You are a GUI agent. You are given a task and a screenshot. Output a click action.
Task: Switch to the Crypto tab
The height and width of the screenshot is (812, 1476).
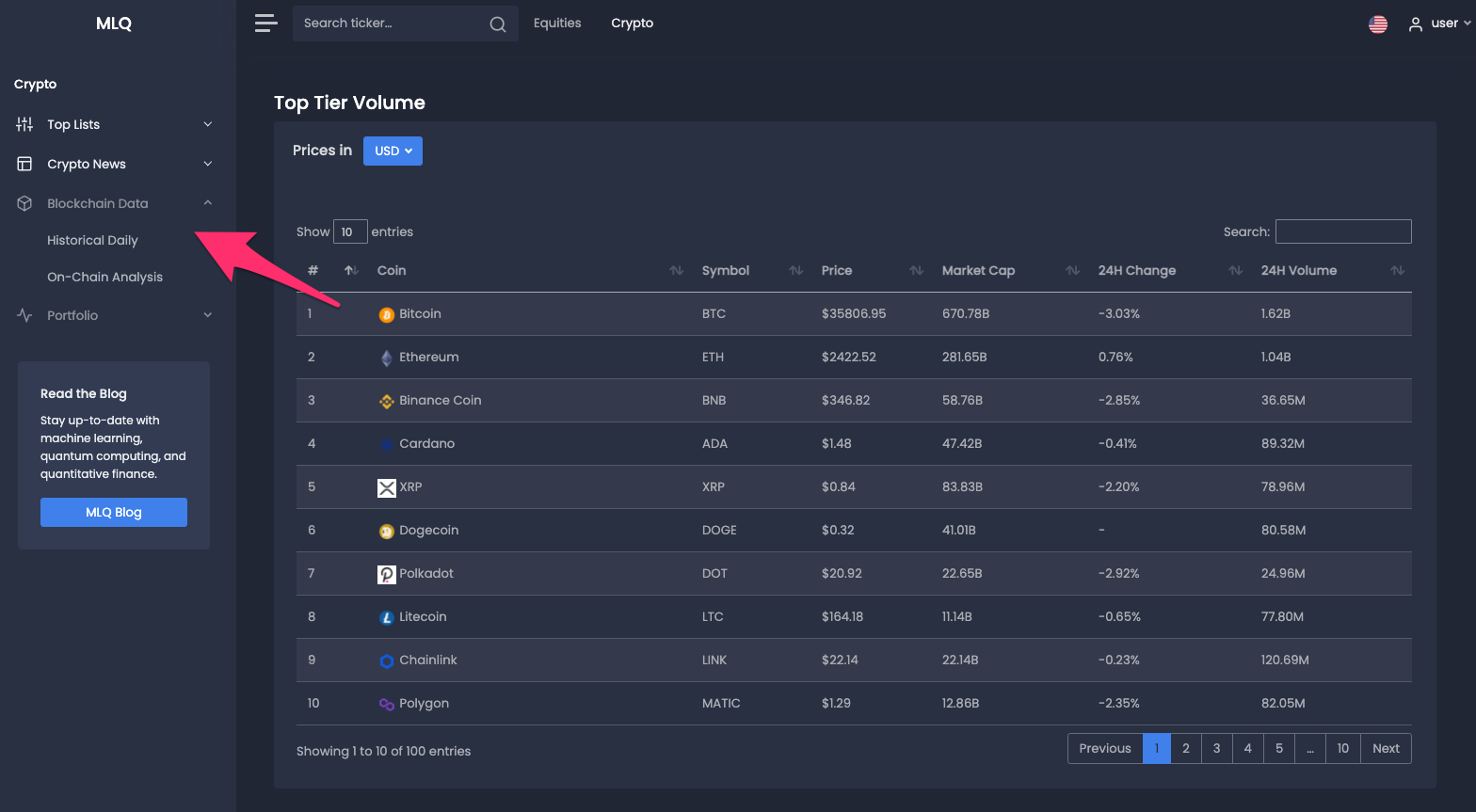[x=632, y=23]
